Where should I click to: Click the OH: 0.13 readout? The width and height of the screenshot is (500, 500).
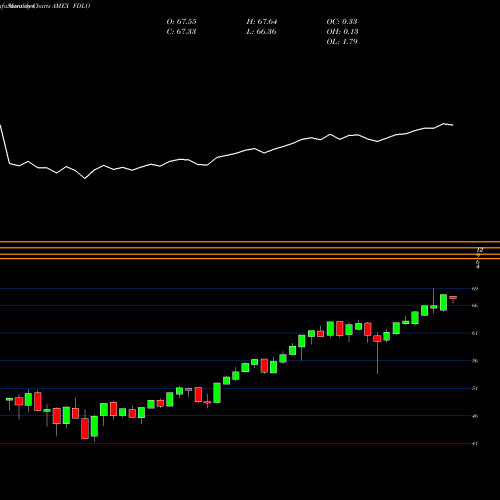click(342, 32)
